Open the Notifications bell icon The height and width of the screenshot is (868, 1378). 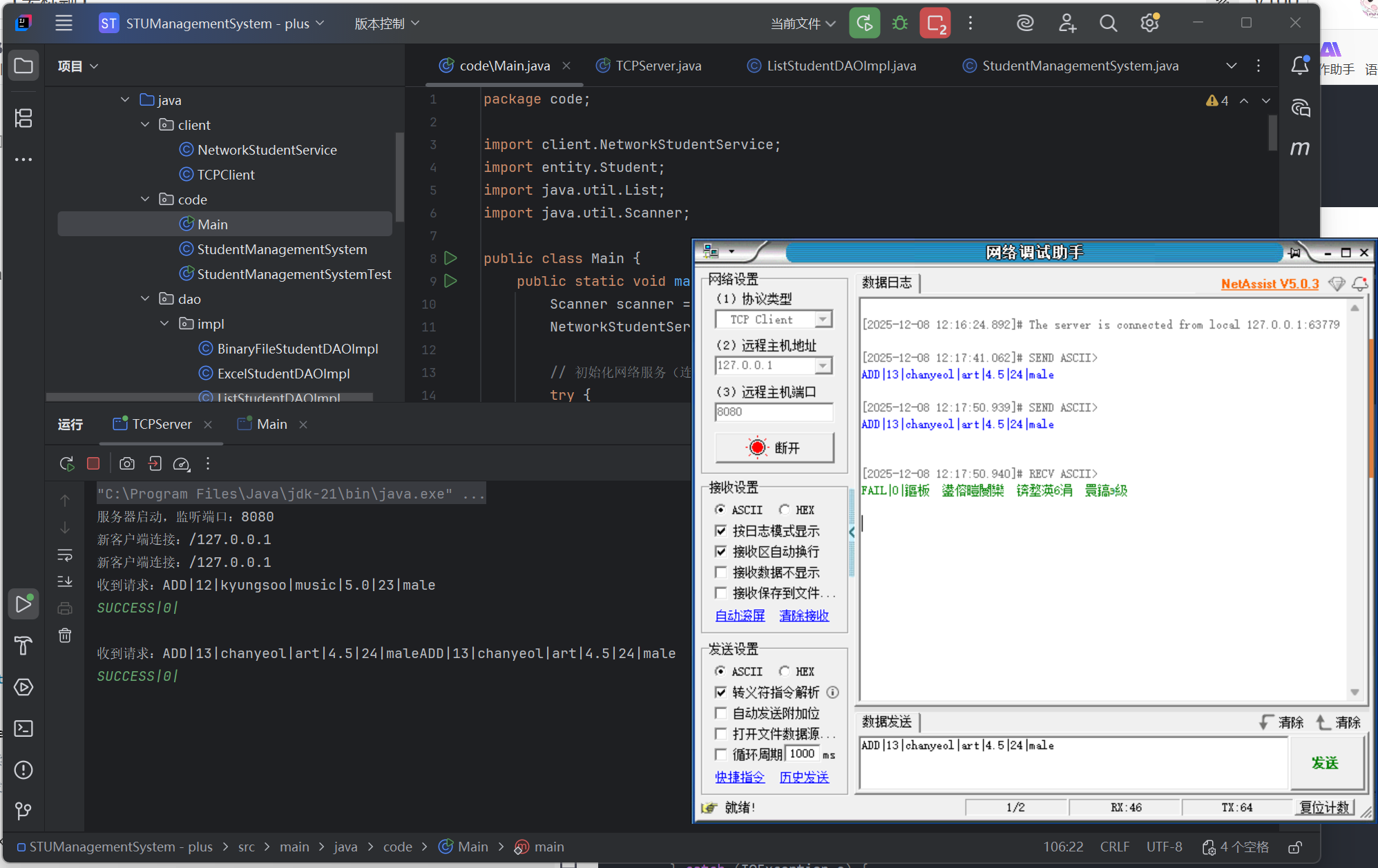click(1299, 66)
